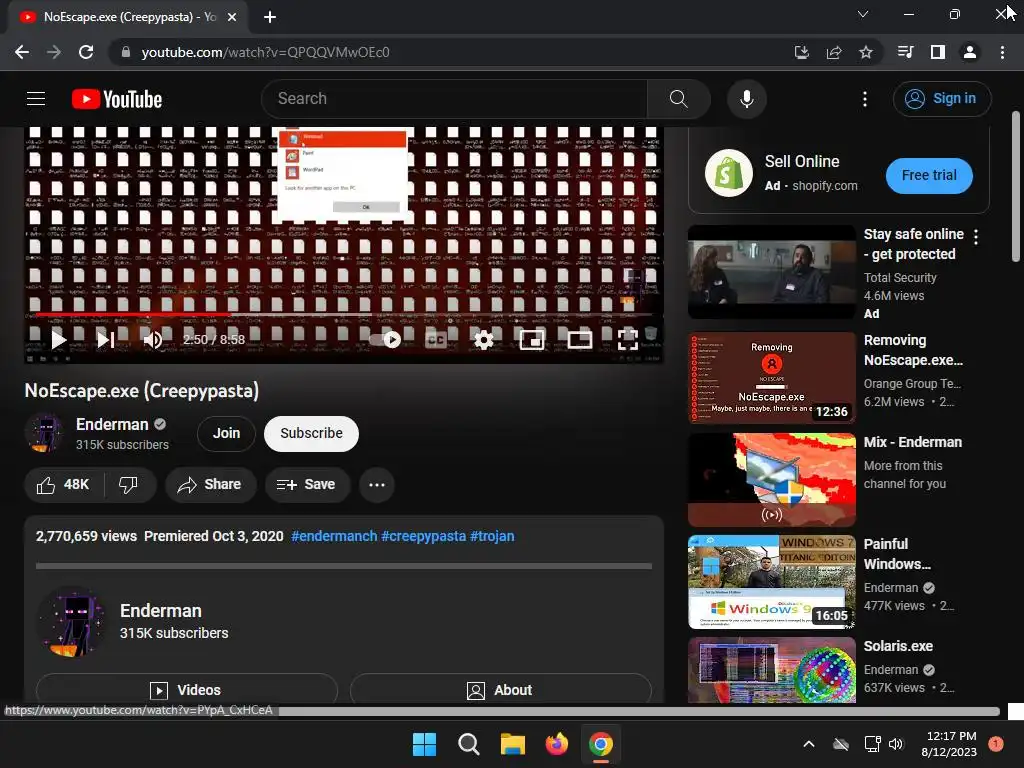This screenshot has height=768, width=1024.
Task: Install the app via the address bar icon
Action: point(801,52)
